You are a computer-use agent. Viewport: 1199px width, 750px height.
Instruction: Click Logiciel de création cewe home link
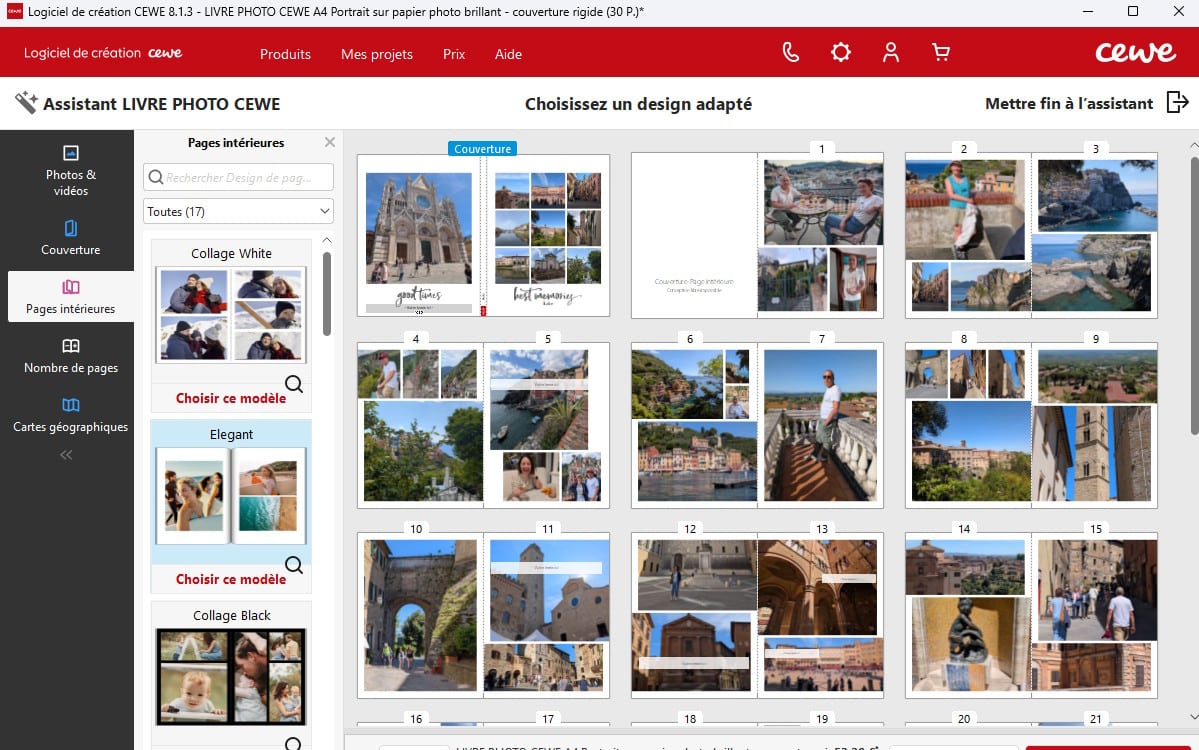pyautogui.click(x=102, y=53)
